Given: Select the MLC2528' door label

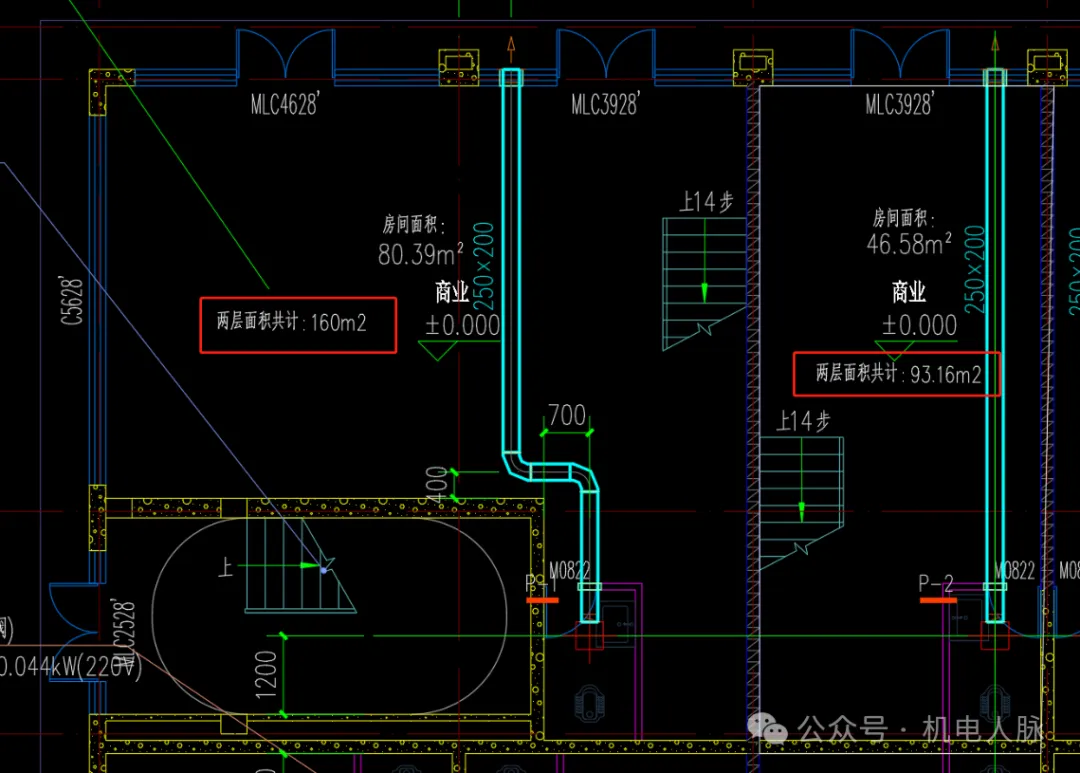Looking at the screenshot, I should coord(123,640).
